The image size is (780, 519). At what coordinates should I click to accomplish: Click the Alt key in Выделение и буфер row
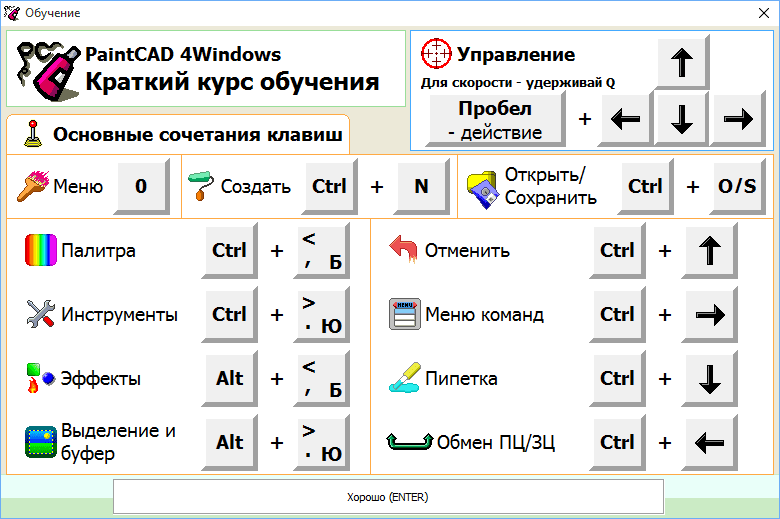tap(229, 442)
